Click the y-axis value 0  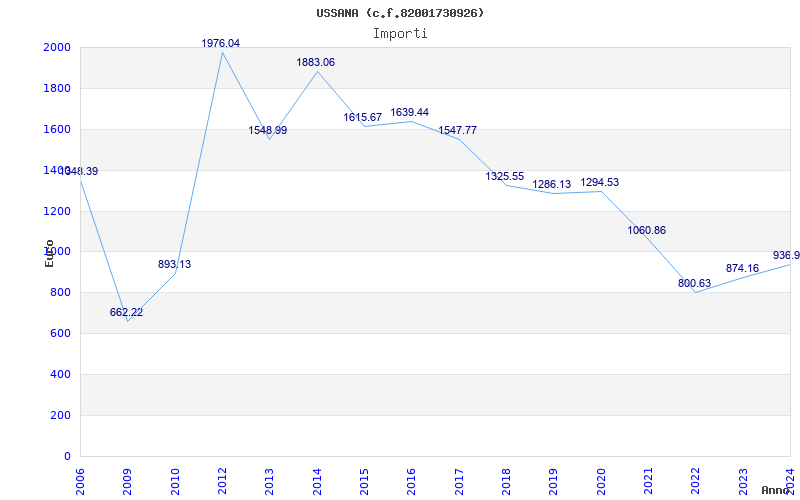[x=67, y=456]
